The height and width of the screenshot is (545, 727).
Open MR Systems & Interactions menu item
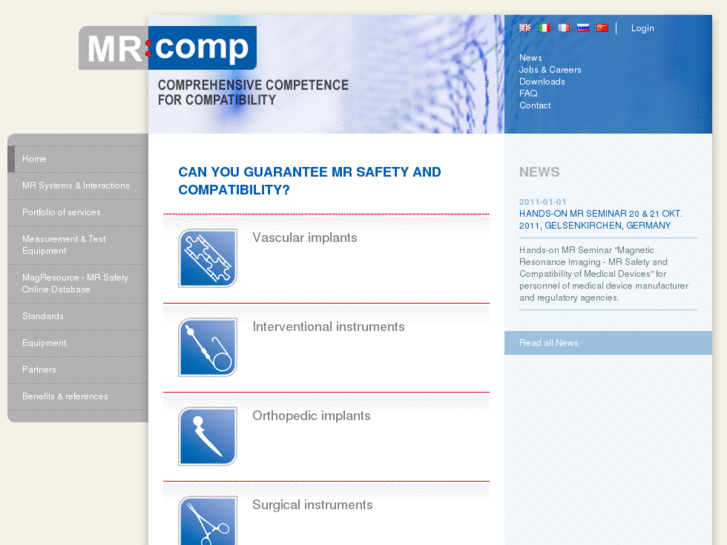[x=78, y=186]
